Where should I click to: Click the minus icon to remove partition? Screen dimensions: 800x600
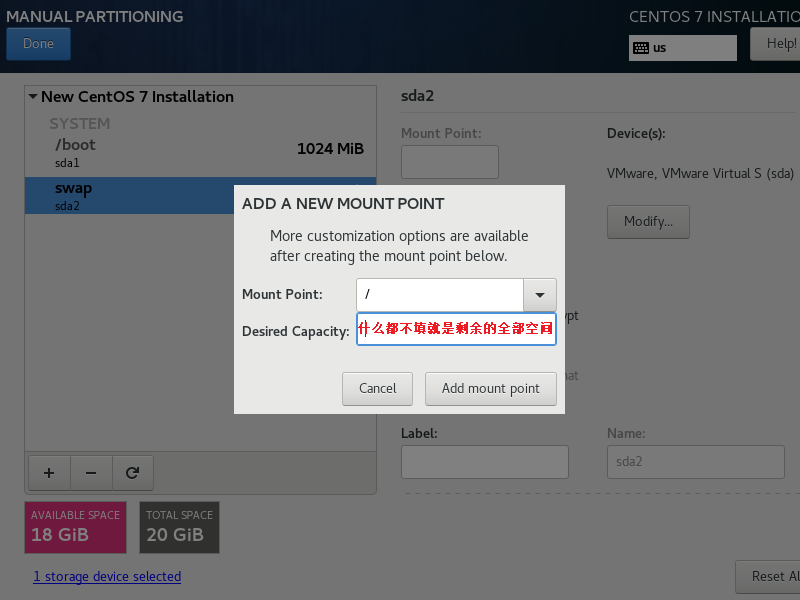(90, 473)
